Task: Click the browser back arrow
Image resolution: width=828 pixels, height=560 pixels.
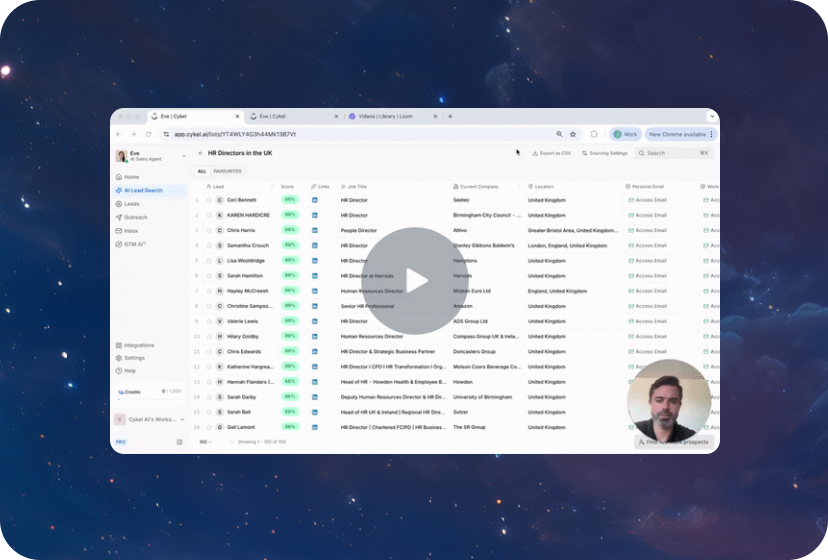Action: pyautogui.click(x=119, y=134)
